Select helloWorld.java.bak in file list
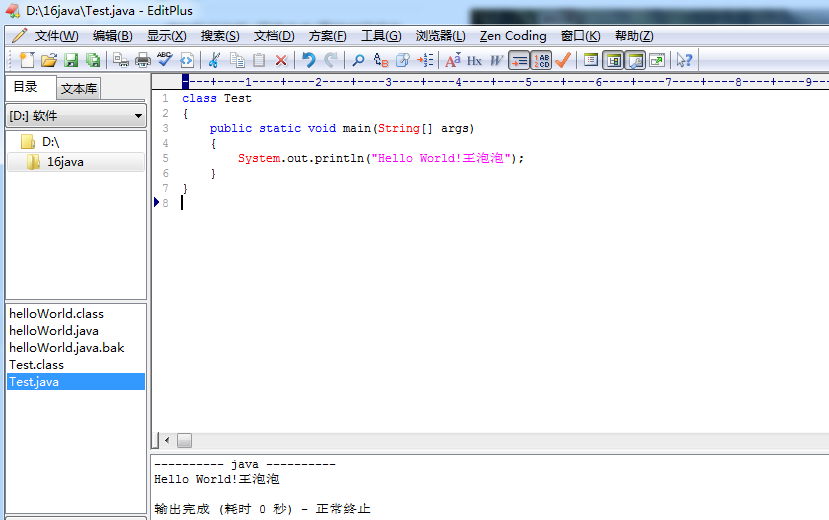 [x=67, y=348]
